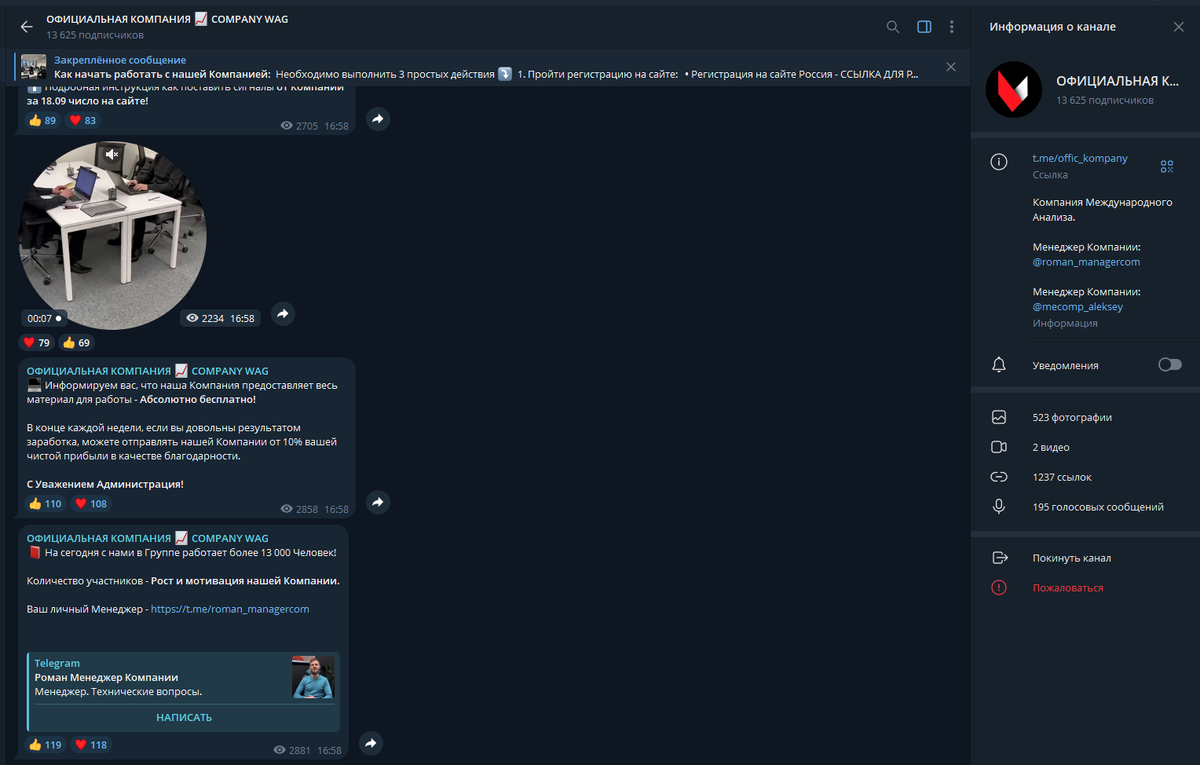1200x765 pixels.
Task: Click the Абсолютно бесплатно post's sender name
Action: [x=147, y=370]
